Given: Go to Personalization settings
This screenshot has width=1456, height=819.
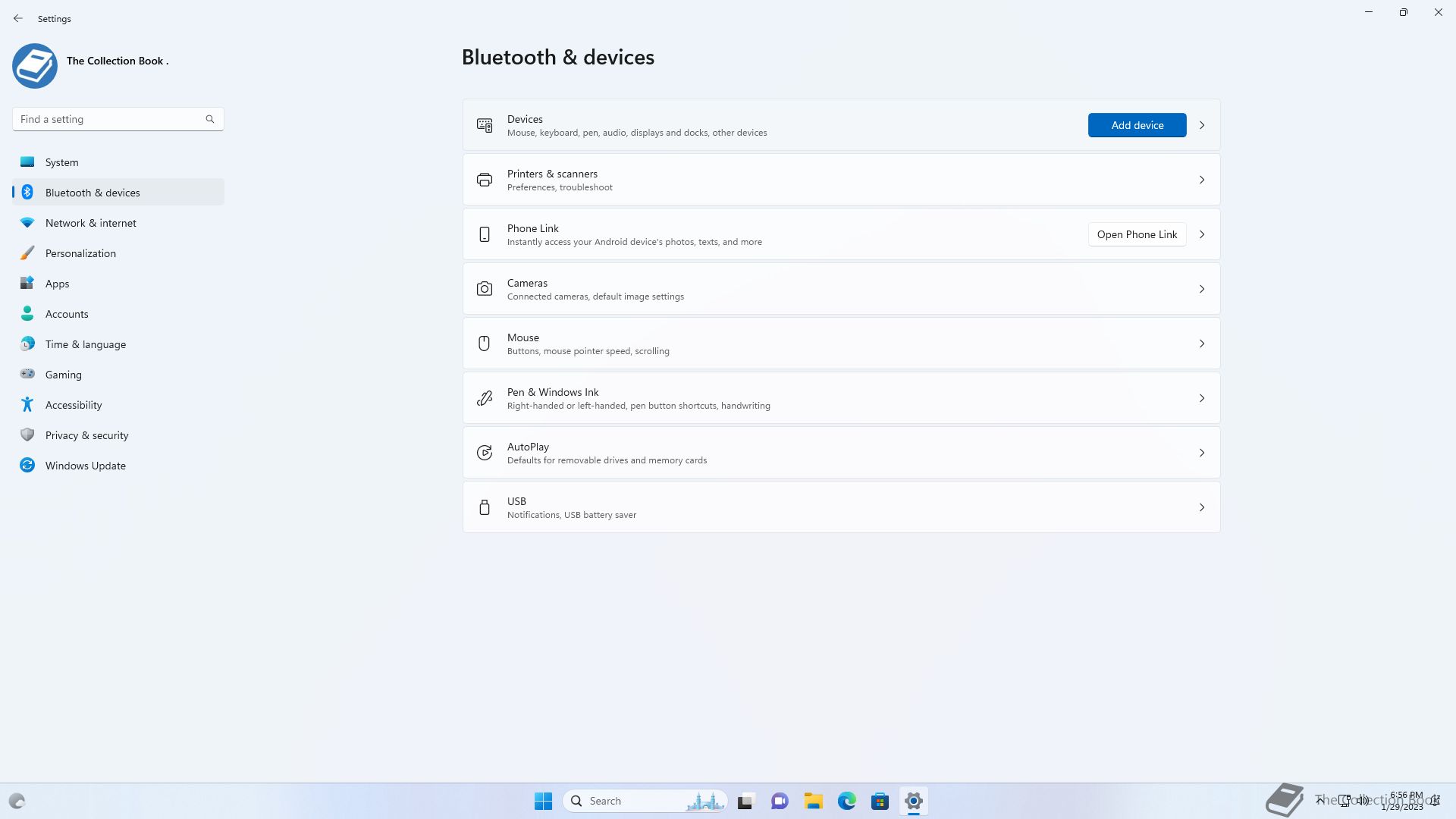Looking at the screenshot, I should click(x=118, y=253).
